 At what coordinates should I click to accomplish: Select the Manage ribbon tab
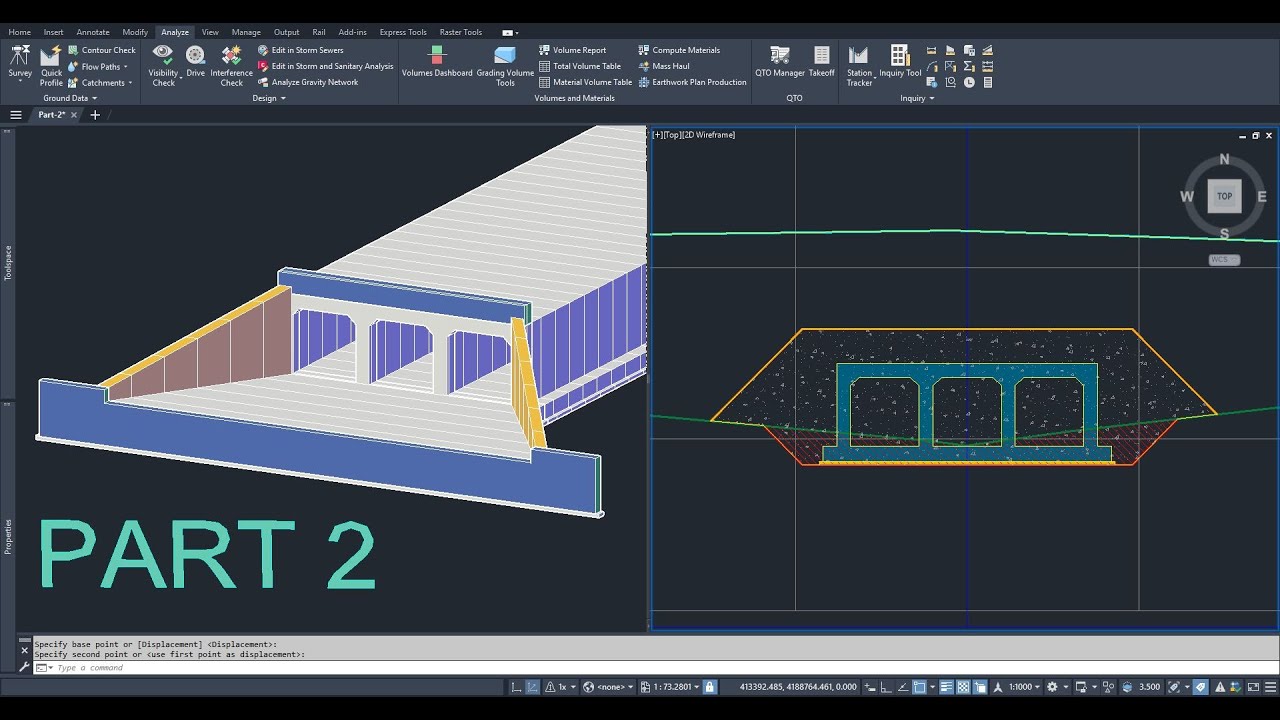(x=246, y=32)
